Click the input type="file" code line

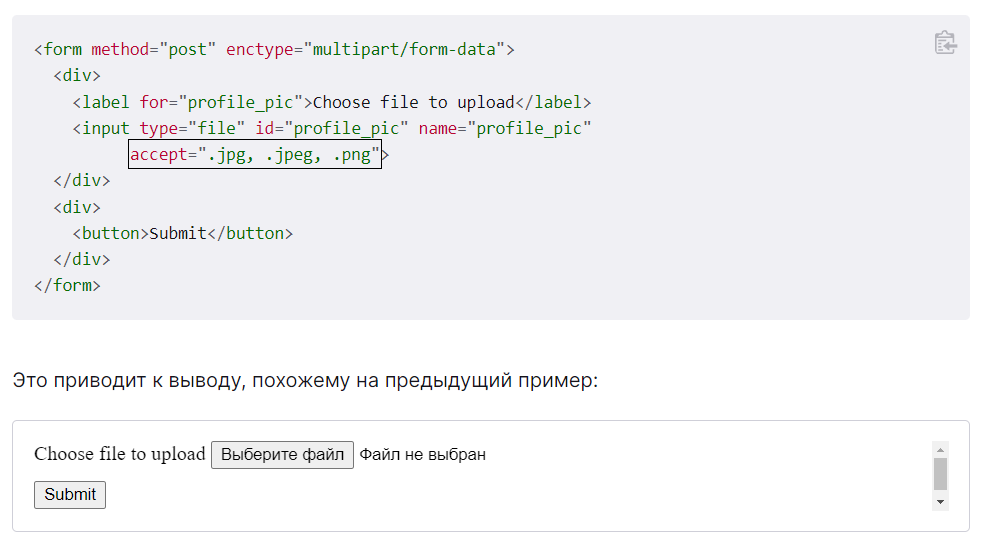pyautogui.click(x=331, y=128)
